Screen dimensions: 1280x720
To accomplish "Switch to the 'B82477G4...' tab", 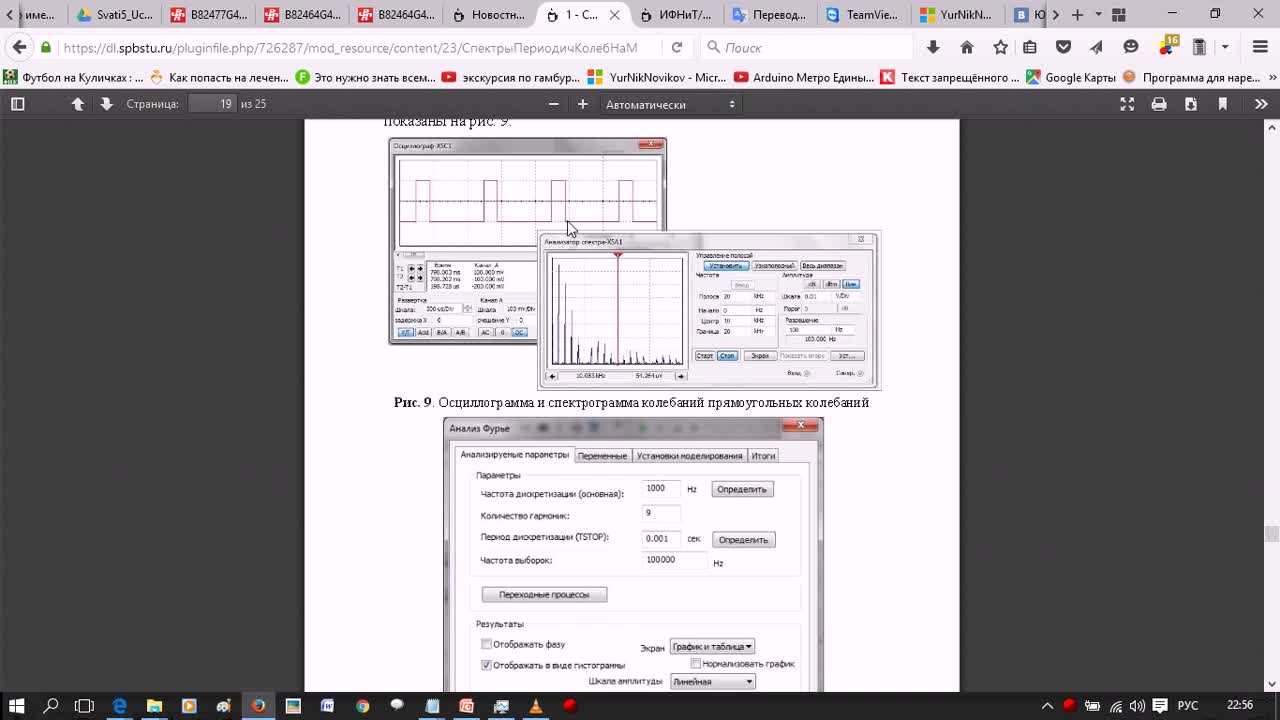I will [x=207, y=15].
